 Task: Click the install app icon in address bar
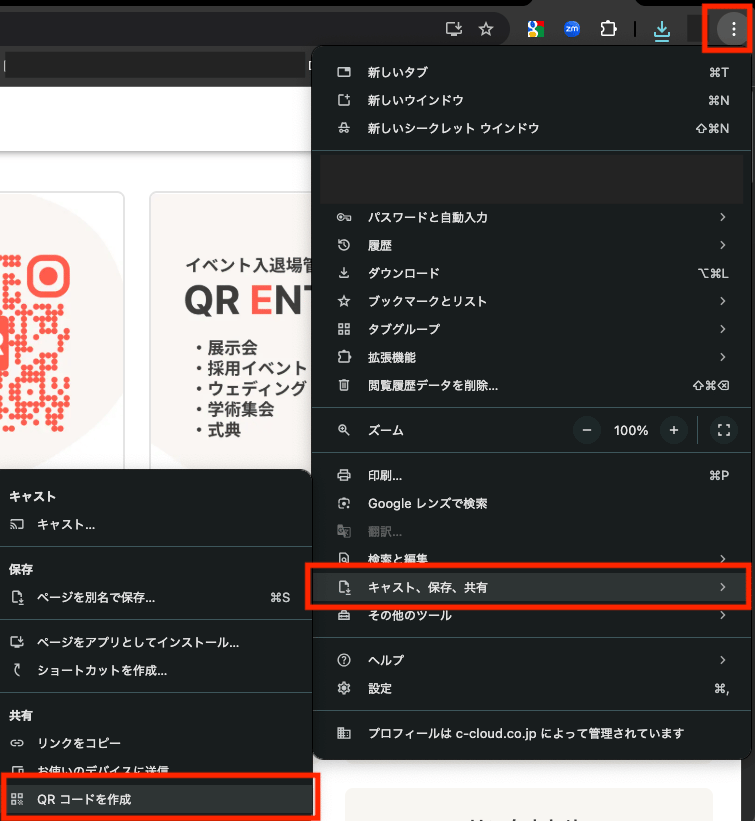[x=453, y=29]
